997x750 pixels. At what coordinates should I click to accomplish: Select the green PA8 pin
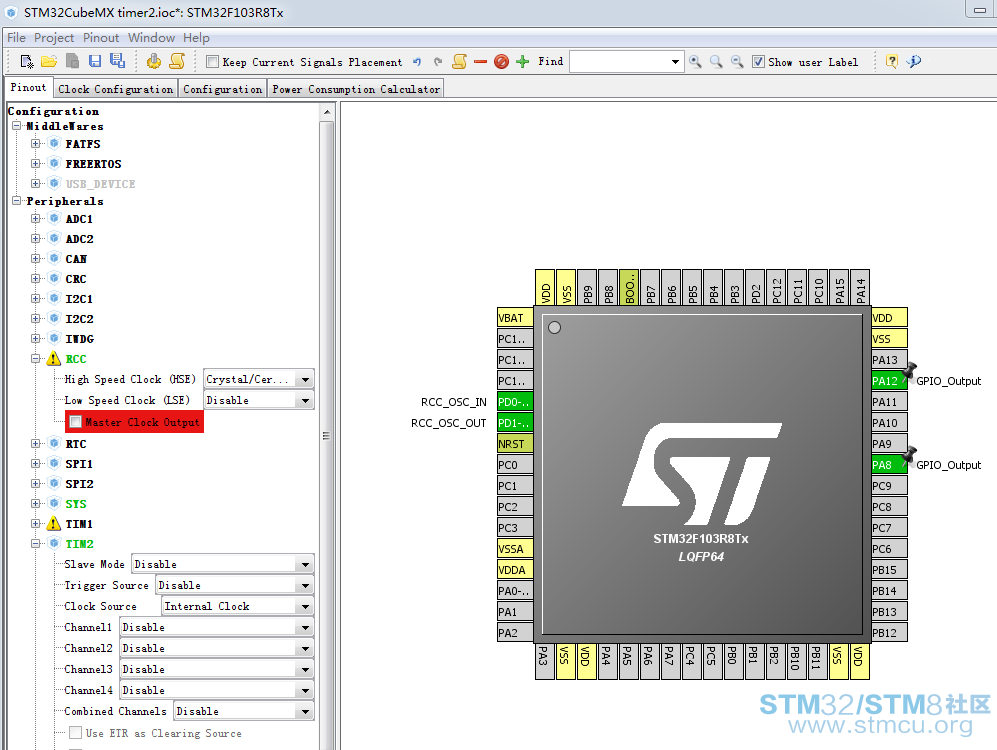[x=888, y=465]
